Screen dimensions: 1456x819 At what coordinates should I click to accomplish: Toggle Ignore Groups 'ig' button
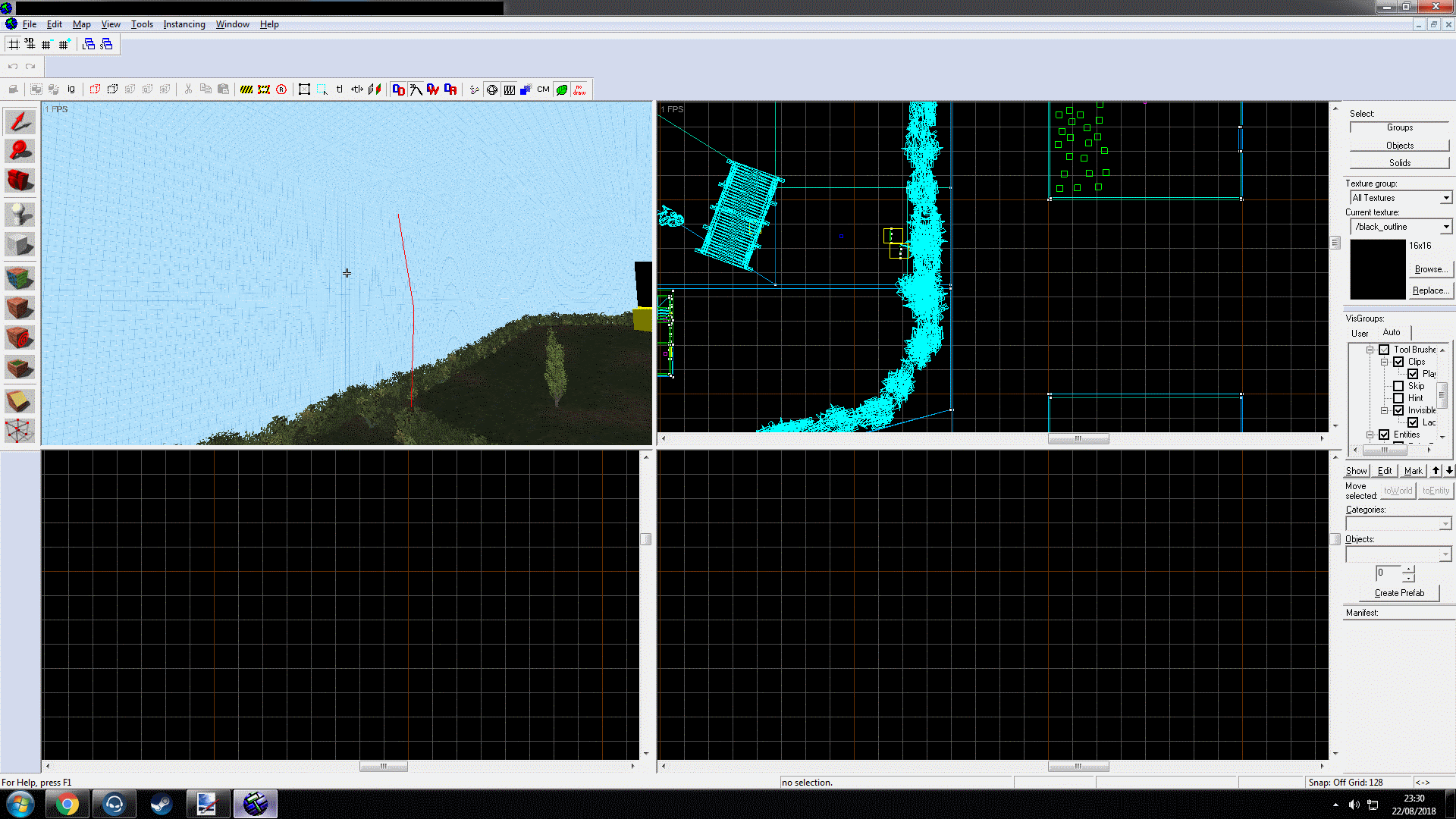pyautogui.click(x=71, y=89)
